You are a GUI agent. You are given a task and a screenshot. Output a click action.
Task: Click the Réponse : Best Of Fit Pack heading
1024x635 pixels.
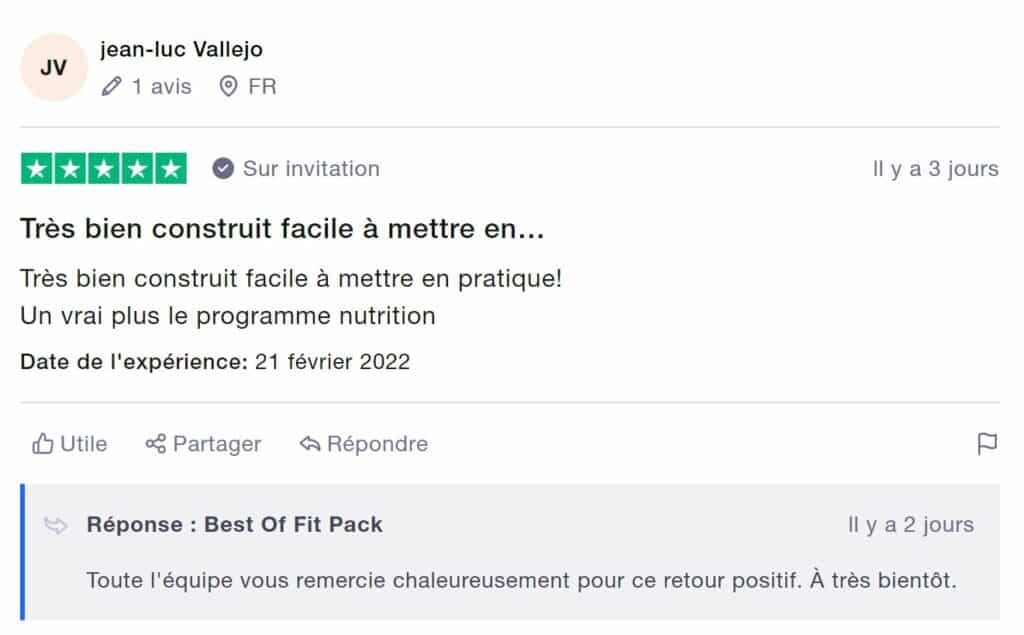pos(234,524)
